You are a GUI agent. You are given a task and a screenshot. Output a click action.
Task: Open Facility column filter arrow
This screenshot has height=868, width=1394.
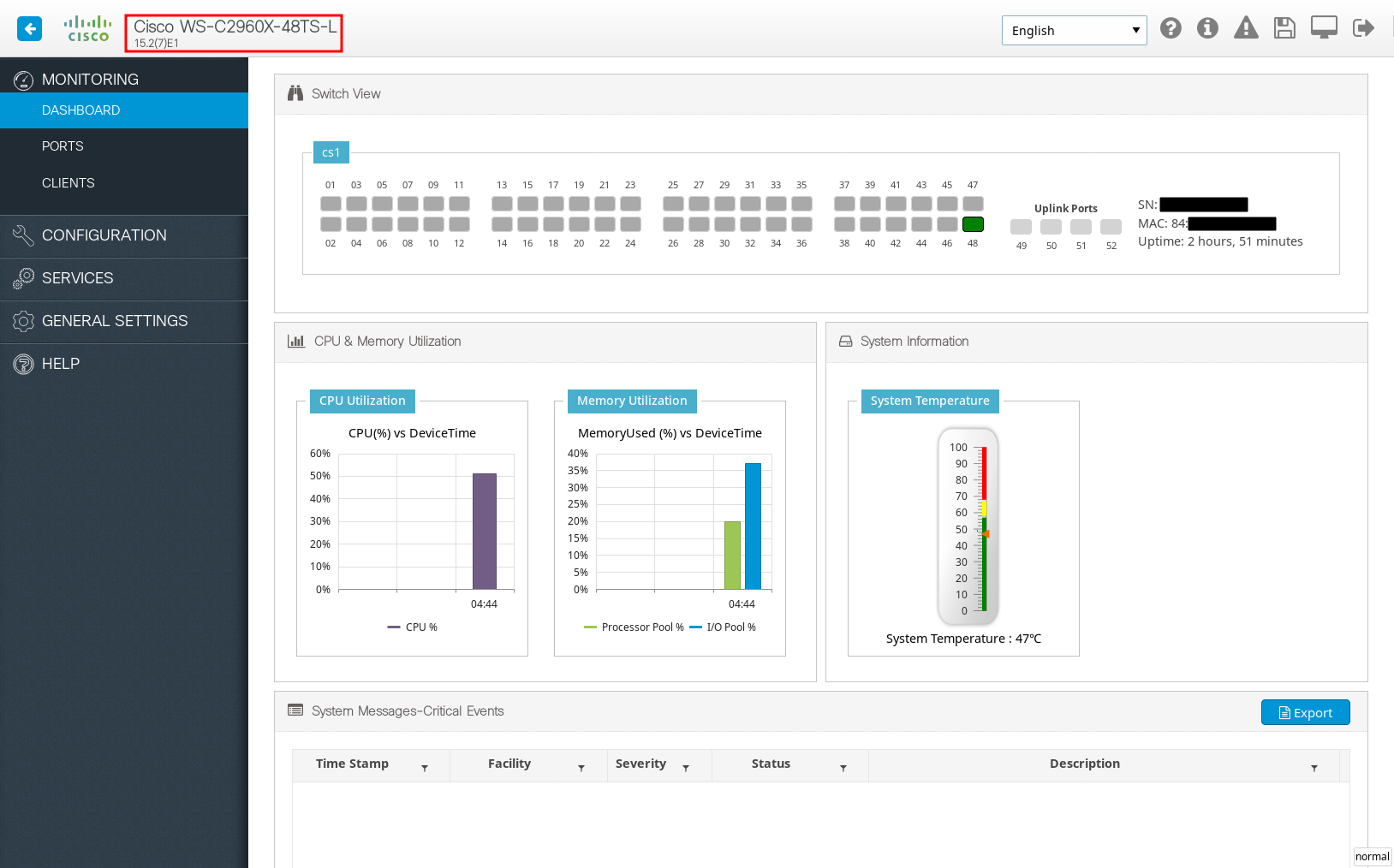pos(581,768)
